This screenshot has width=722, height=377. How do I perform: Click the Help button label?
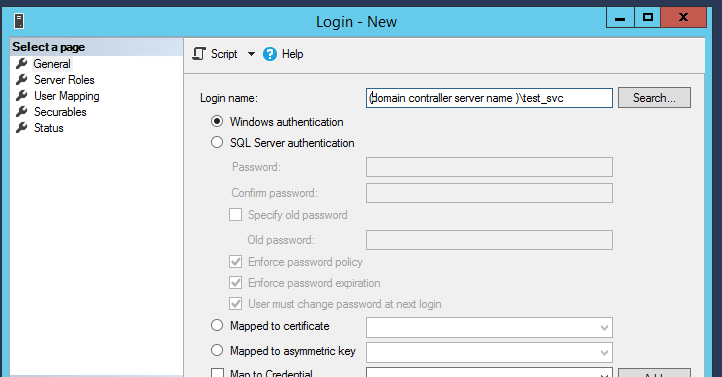pos(292,54)
